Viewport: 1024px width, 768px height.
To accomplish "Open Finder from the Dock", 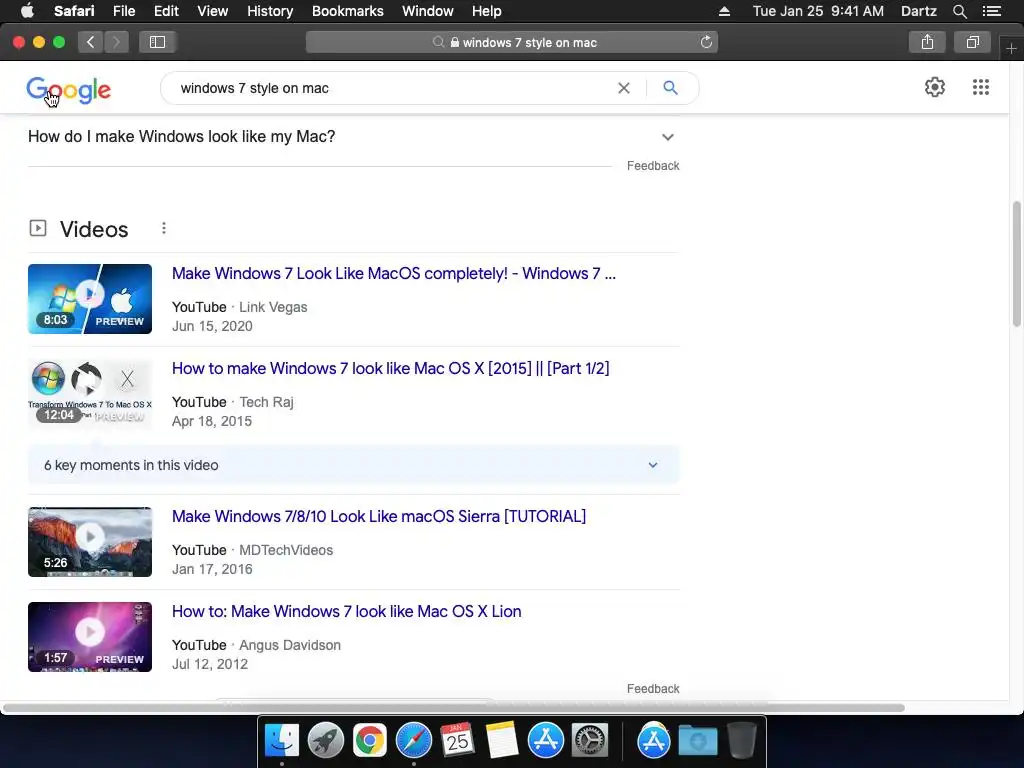I will [281, 741].
